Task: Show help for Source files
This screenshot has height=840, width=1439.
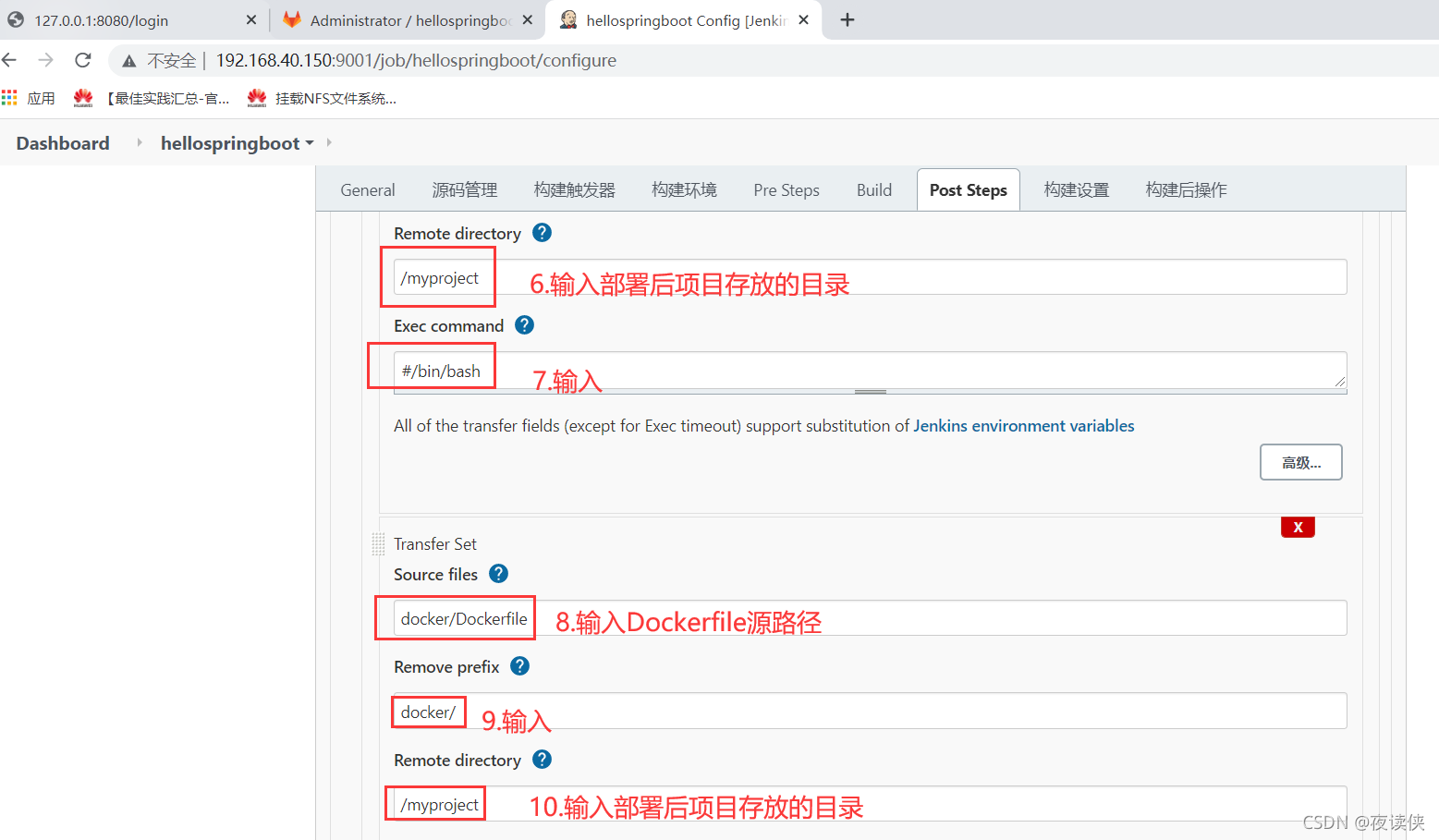Action: click(x=499, y=574)
